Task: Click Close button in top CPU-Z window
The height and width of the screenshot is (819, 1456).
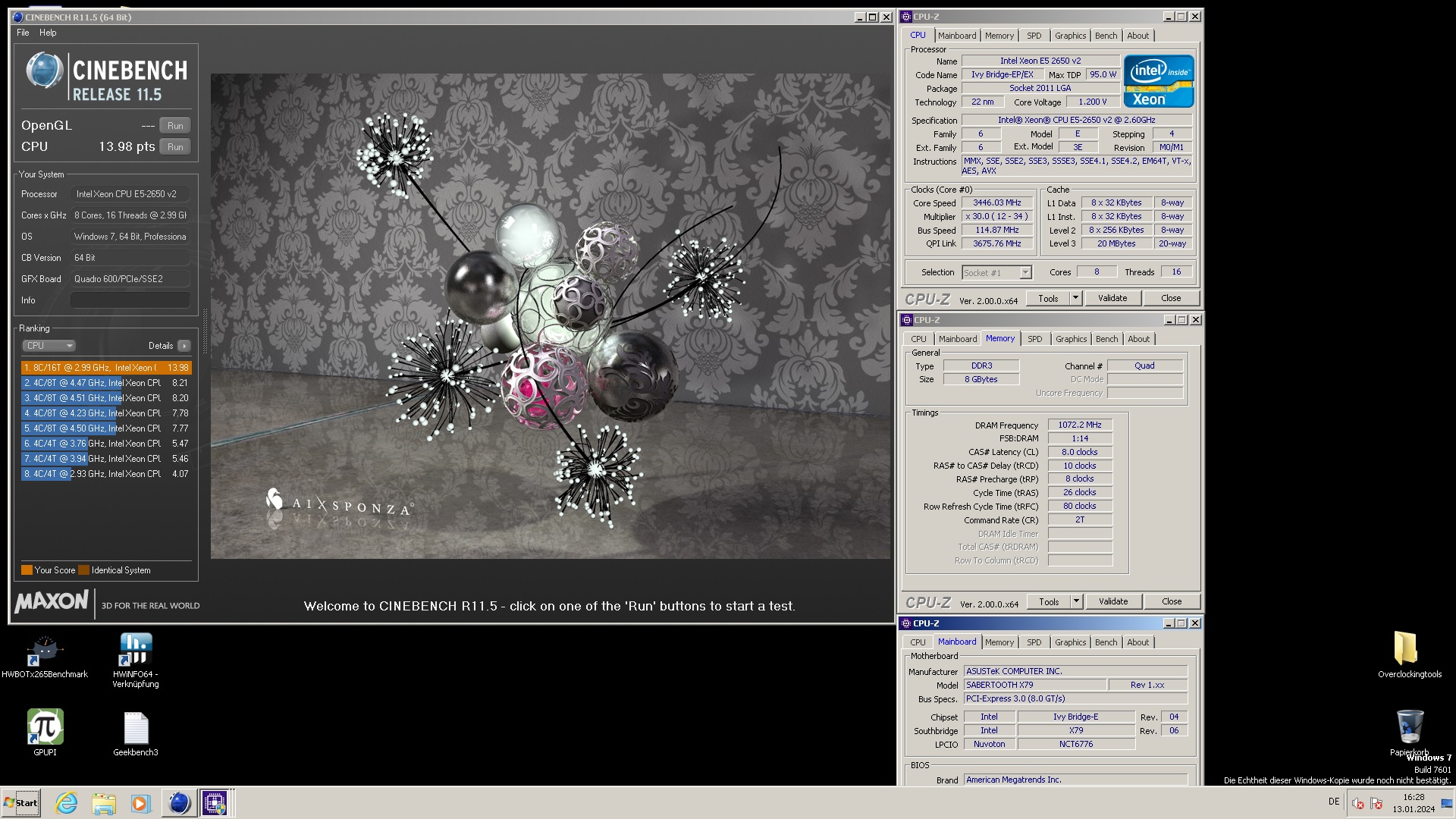Action: (1171, 299)
